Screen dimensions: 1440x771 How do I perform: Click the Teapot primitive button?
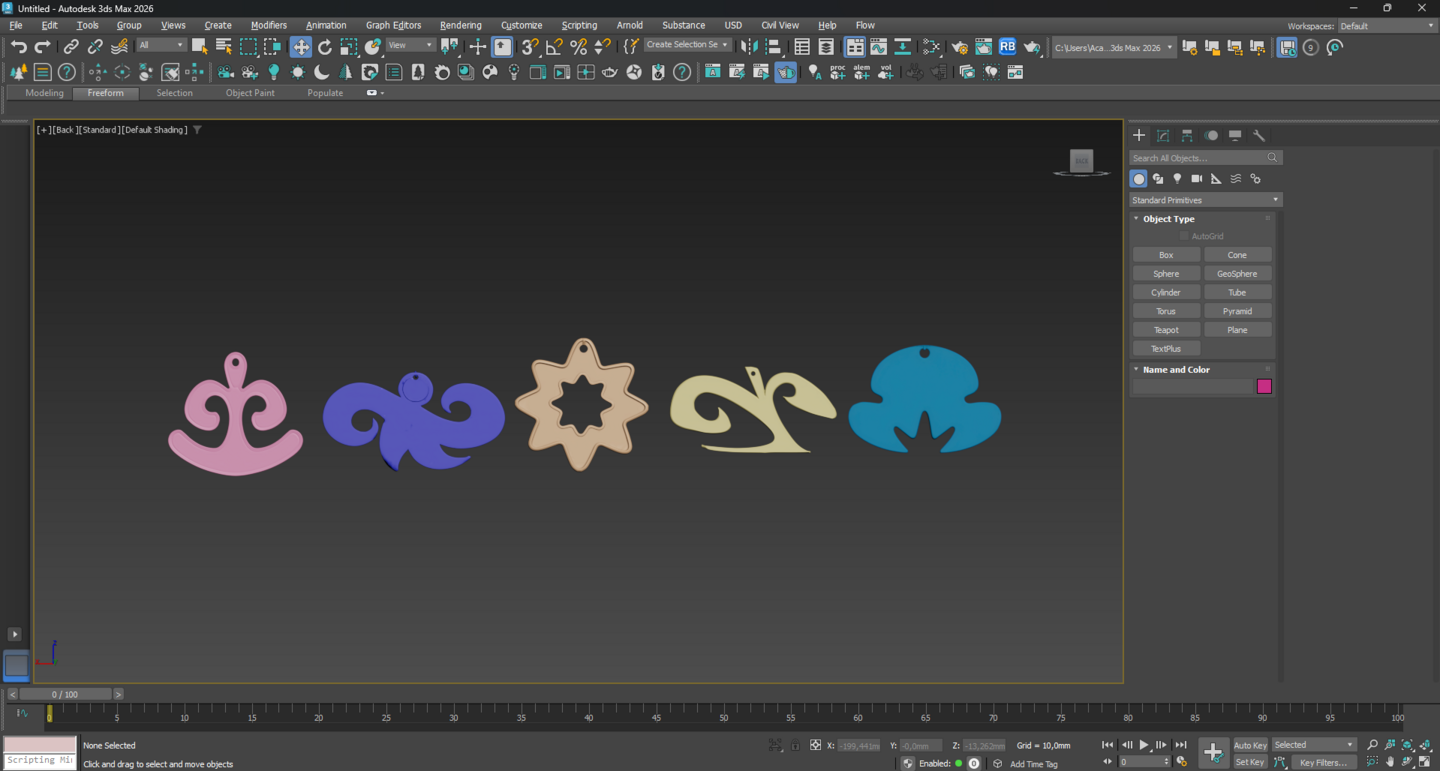click(1166, 330)
